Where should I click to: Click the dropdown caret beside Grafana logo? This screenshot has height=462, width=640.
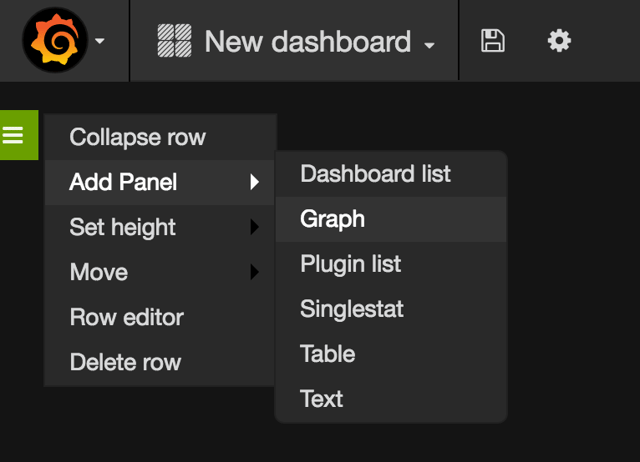point(100,41)
